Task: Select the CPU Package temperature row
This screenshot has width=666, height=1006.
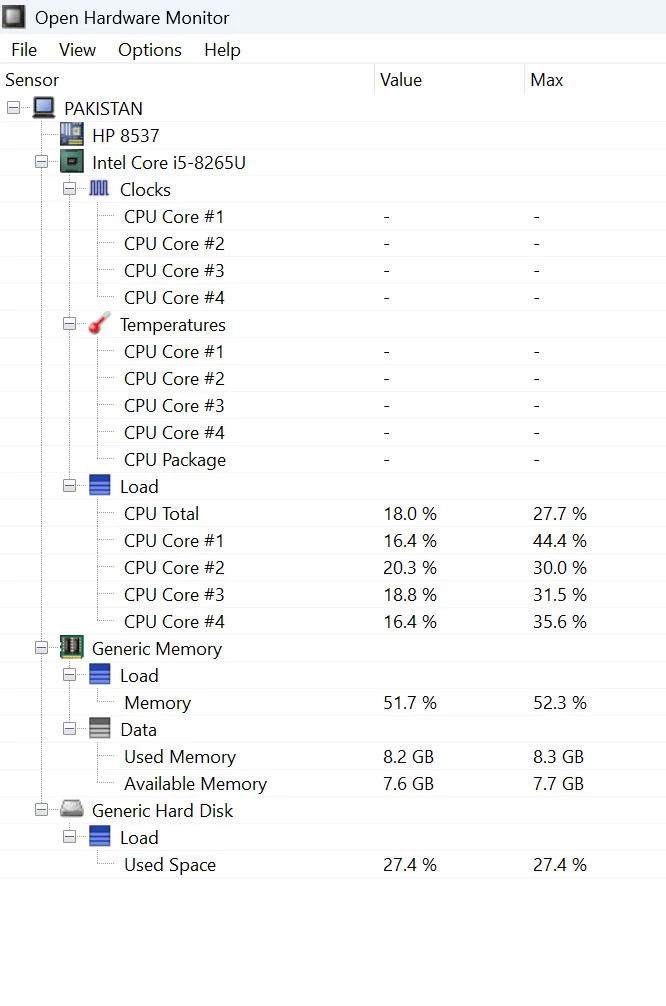Action: point(174,459)
